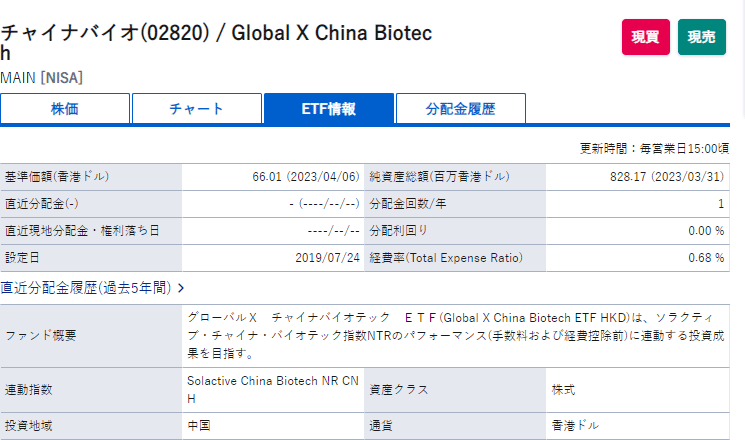
Task: Open the チャート tab
Action: [x=197, y=109]
